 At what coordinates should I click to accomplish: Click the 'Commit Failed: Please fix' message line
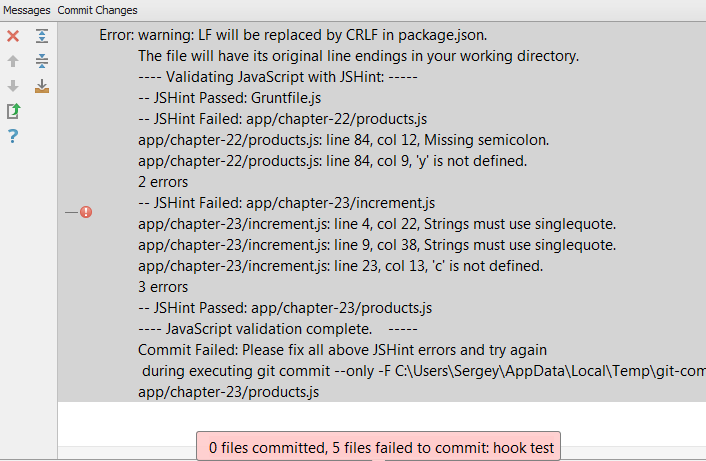(342, 350)
